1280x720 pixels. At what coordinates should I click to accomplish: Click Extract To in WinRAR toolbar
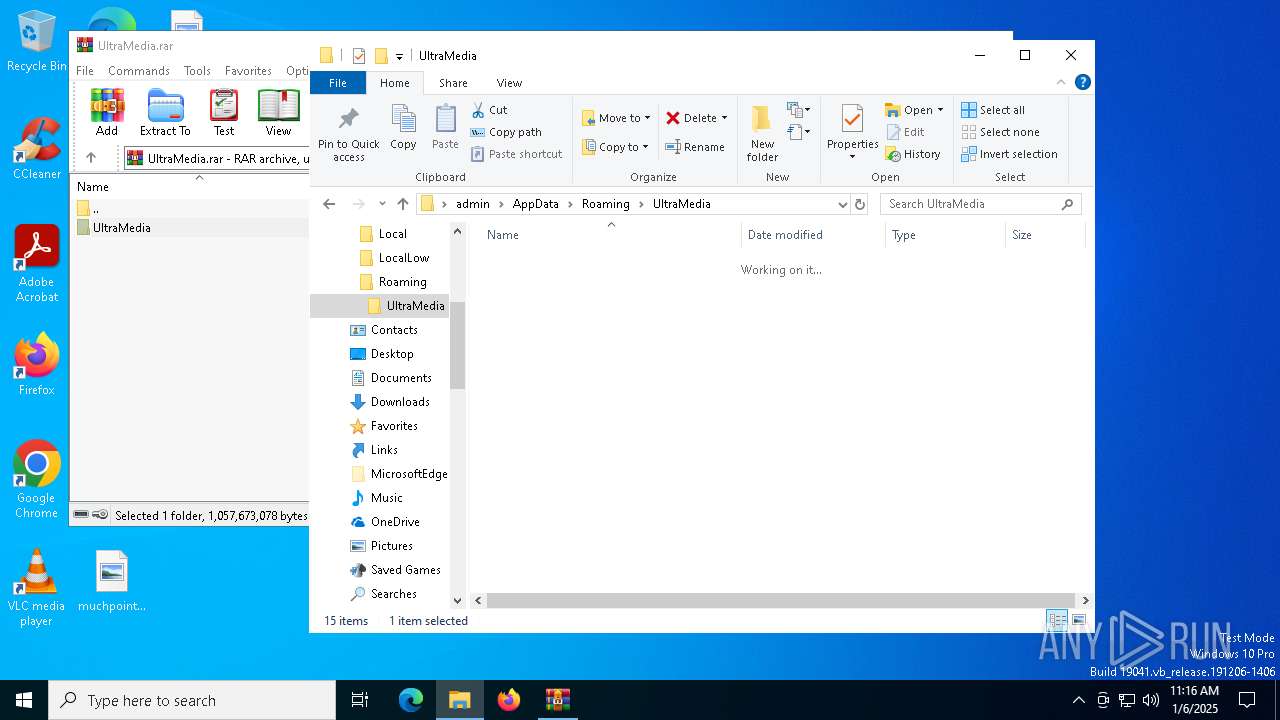click(165, 113)
